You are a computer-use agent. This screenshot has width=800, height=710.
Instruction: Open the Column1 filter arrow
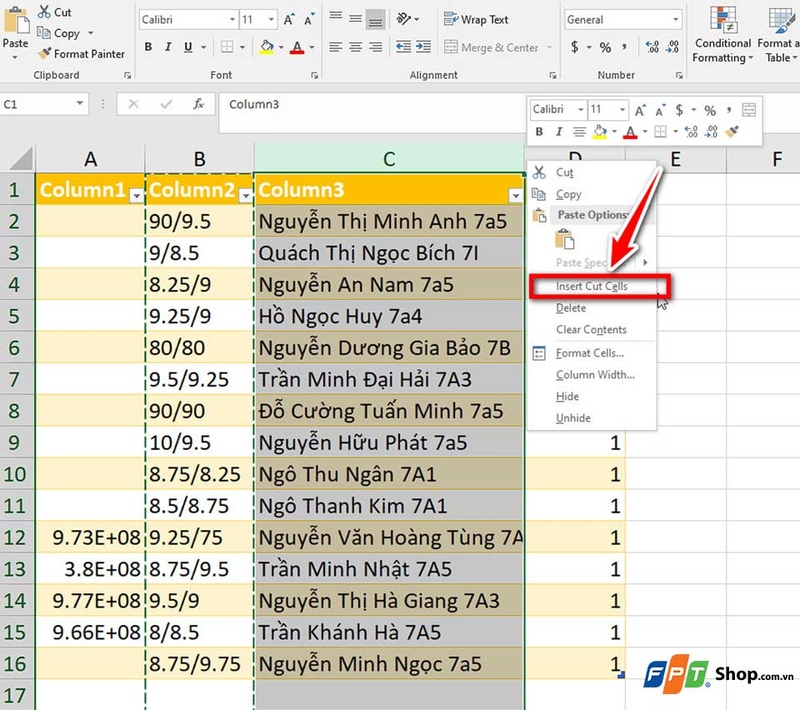point(134,192)
